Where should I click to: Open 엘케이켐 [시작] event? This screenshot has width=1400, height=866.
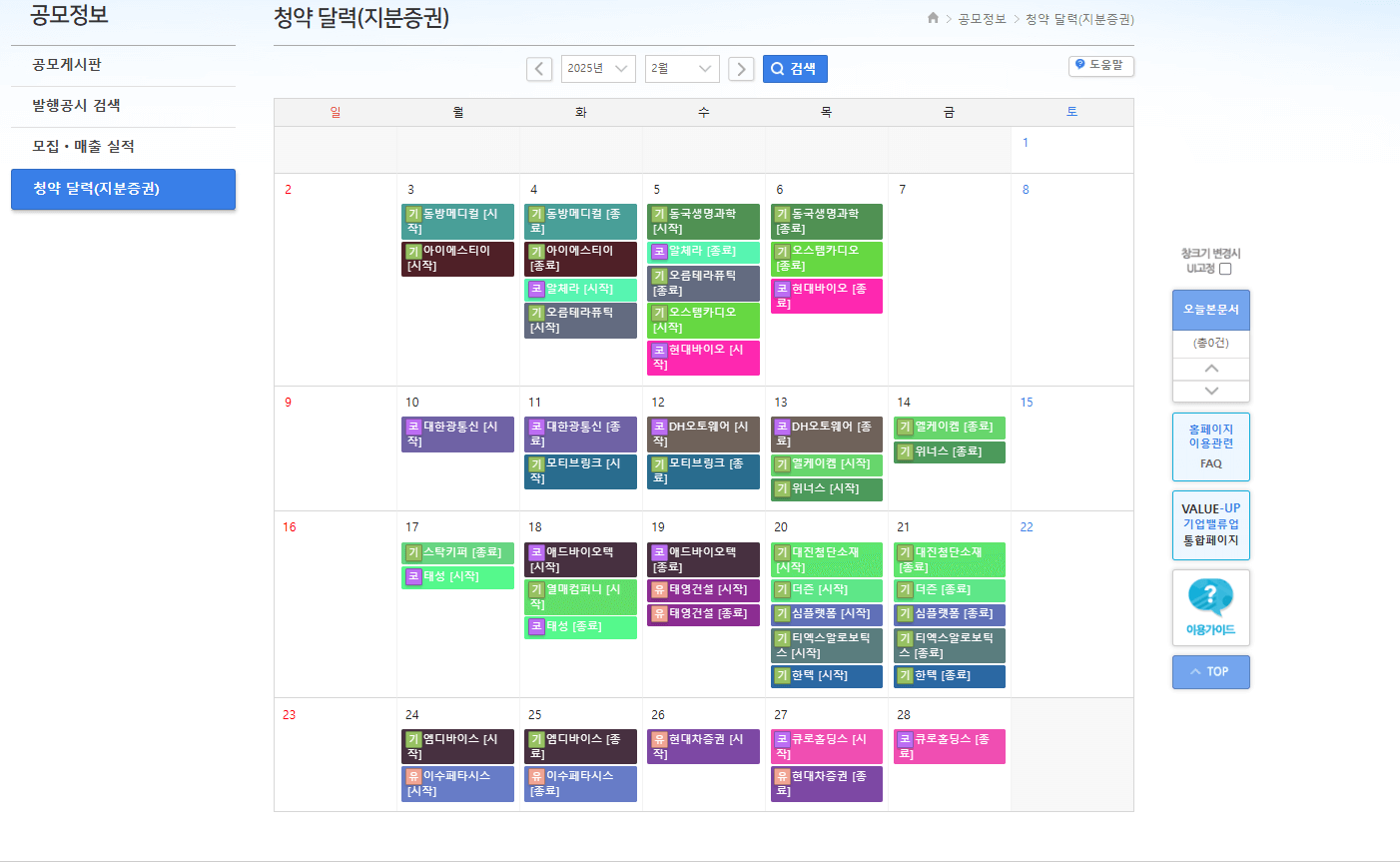[826, 464]
